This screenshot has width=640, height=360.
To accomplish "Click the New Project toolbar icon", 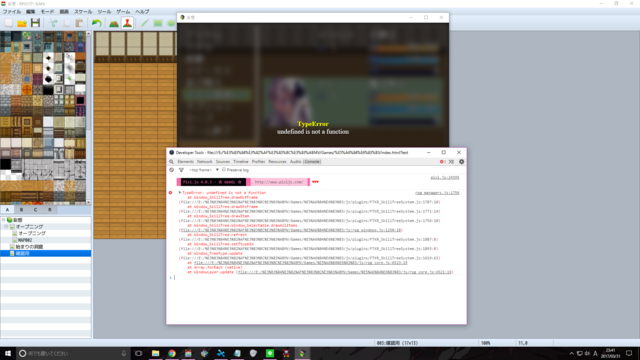I will 9,23.
